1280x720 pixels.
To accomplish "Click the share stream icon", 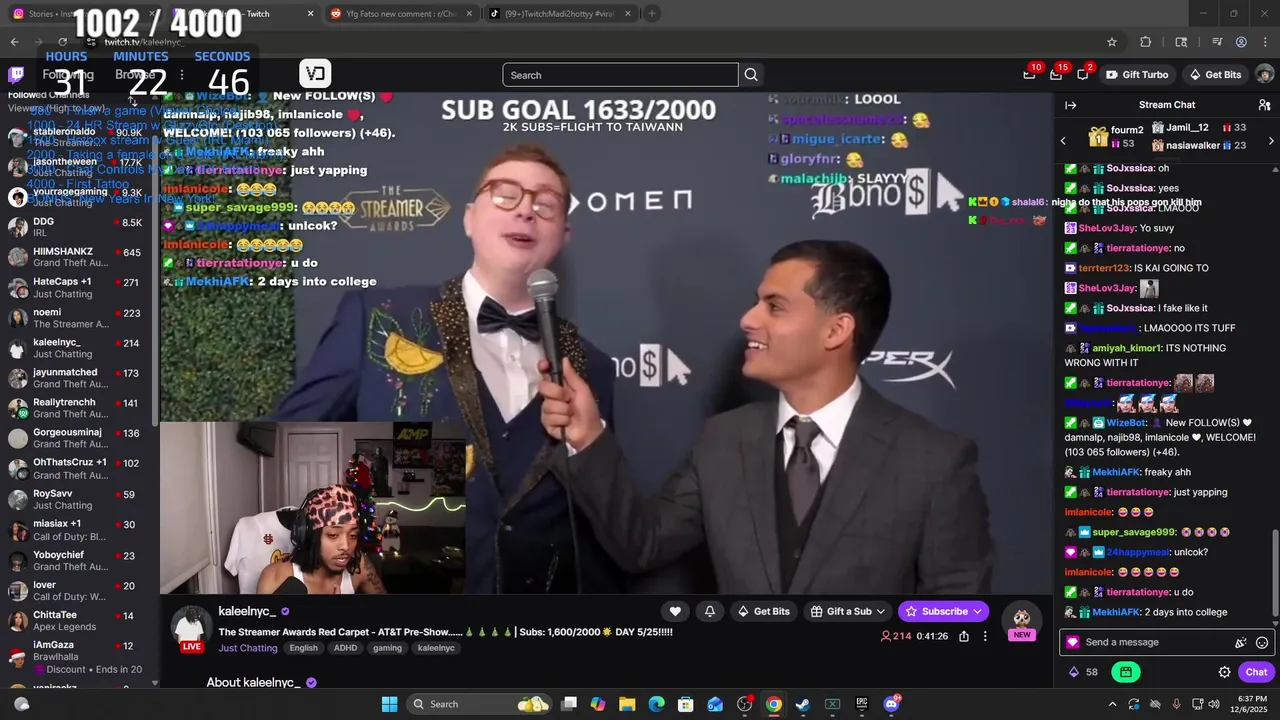I will click(x=964, y=636).
